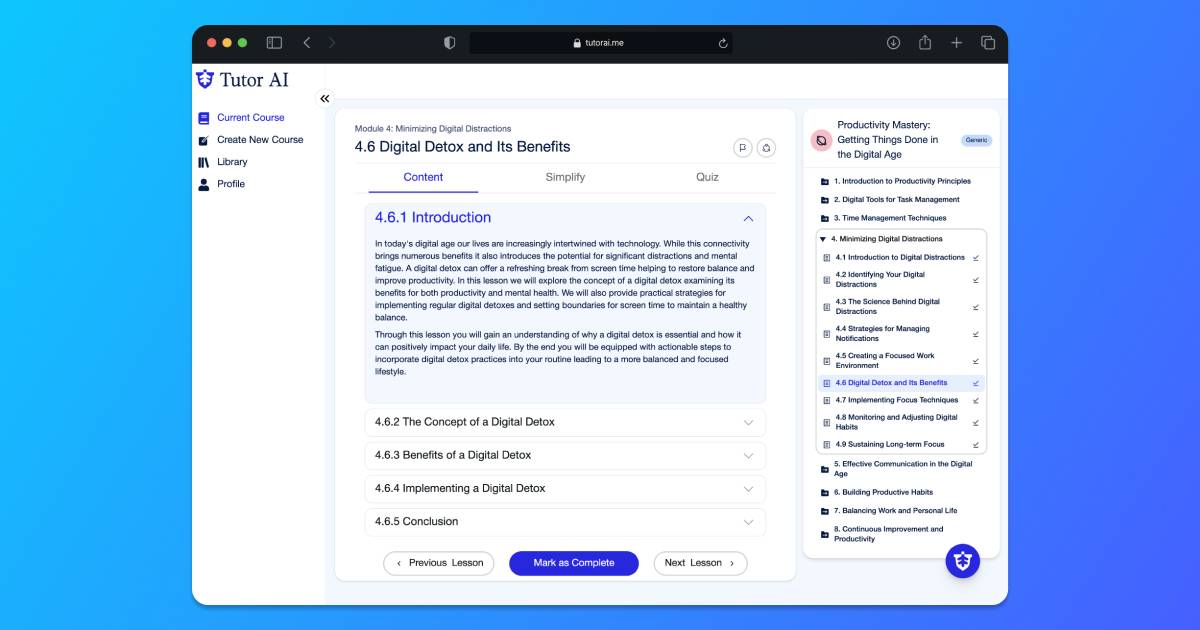1200x630 pixels.
Task: Collapse Module 4 in the course outline
Action: [822, 238]
